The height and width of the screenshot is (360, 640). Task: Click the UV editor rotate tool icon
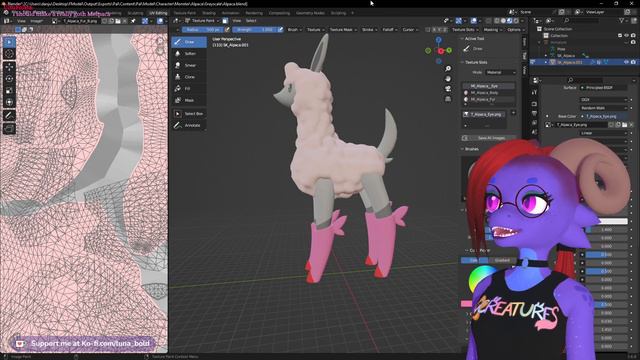(9, 79)
